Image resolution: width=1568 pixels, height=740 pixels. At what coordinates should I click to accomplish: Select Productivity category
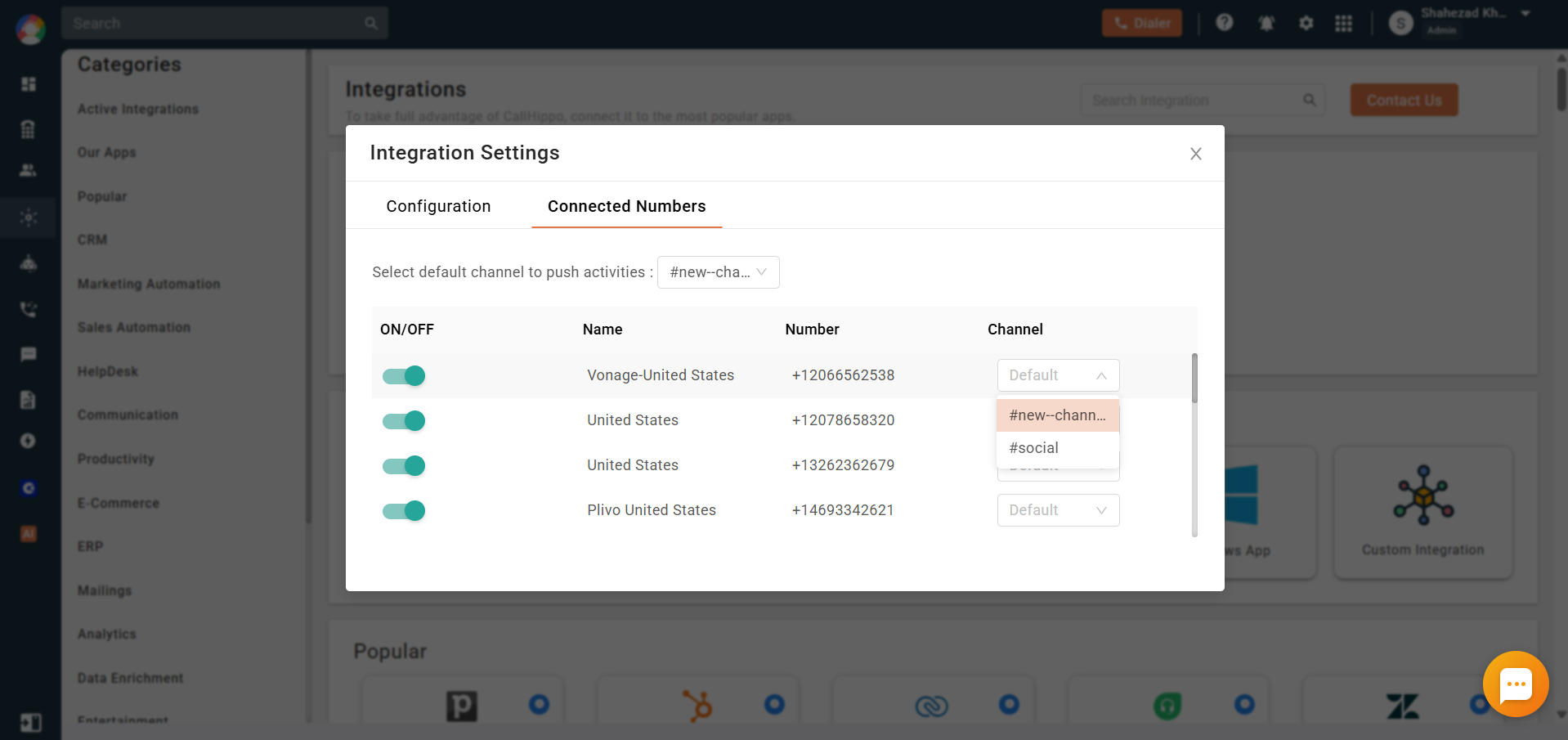[116, 459]
